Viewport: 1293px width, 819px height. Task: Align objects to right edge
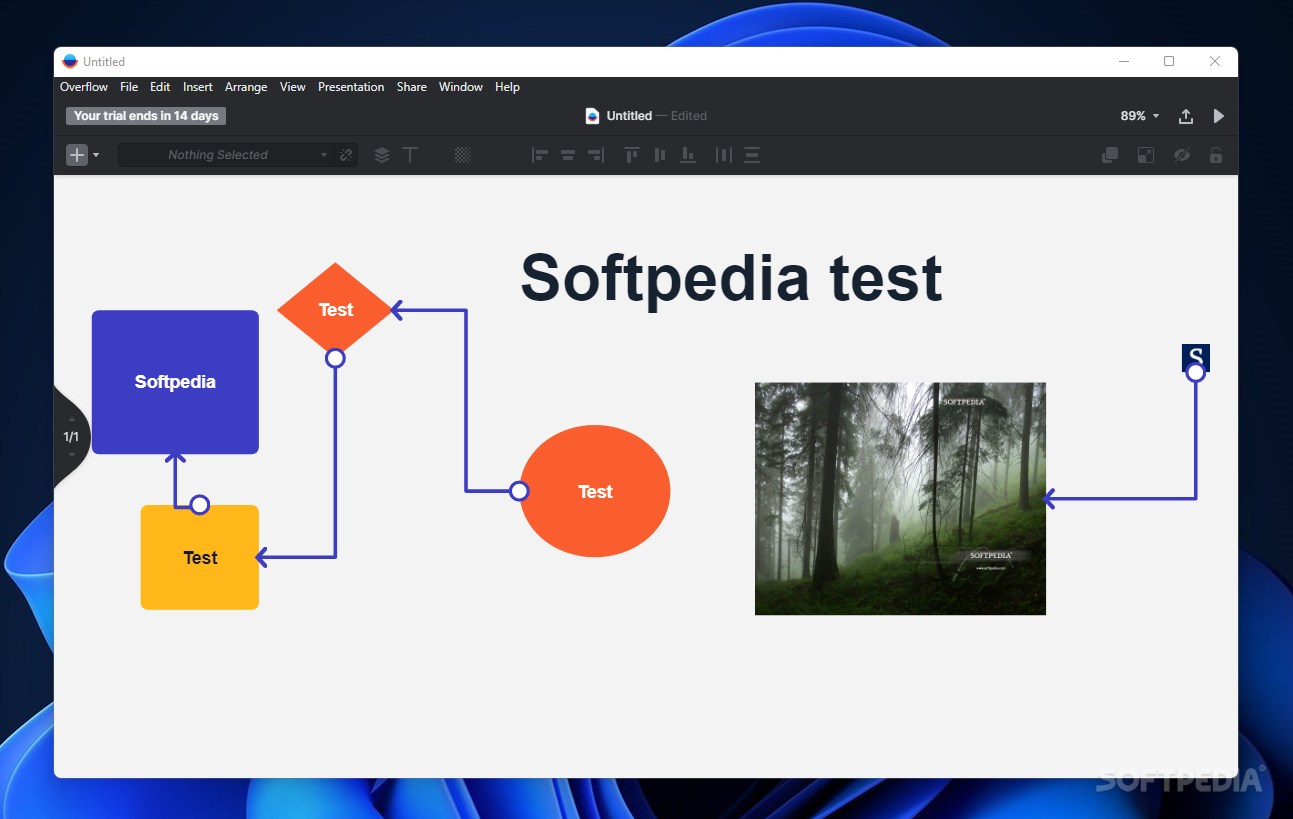[596, 155]
